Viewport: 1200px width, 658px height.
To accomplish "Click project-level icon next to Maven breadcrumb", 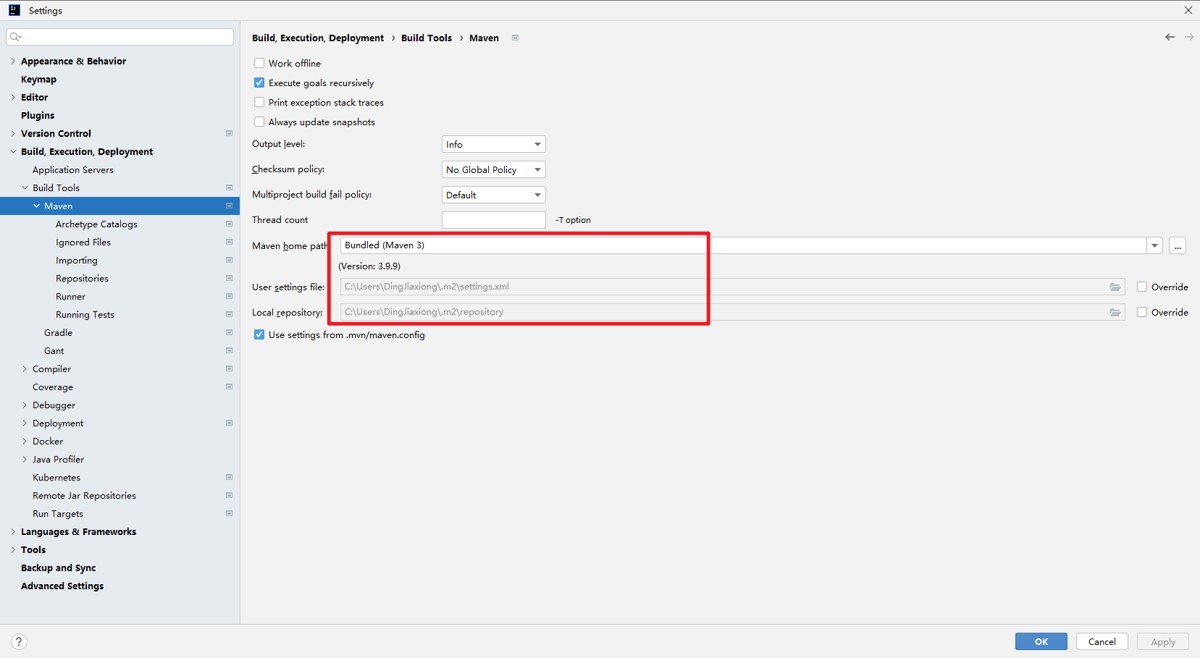I will [x=515, y=38].
